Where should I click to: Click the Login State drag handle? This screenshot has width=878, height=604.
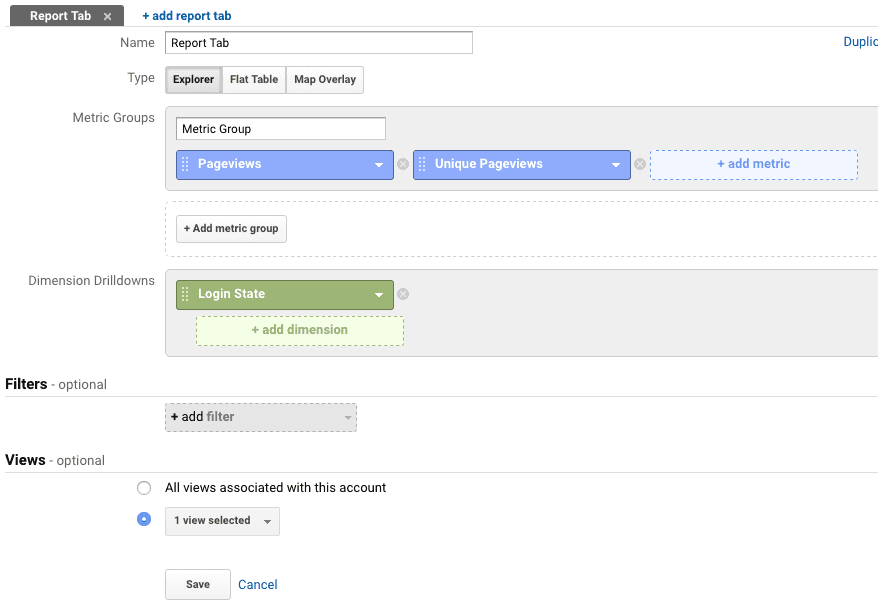(x=187, y=294)
